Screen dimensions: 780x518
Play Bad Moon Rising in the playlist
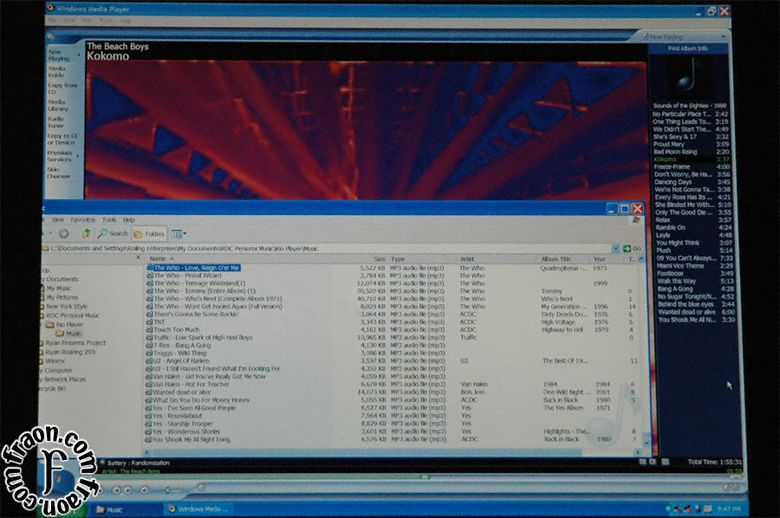click(690, 152)
